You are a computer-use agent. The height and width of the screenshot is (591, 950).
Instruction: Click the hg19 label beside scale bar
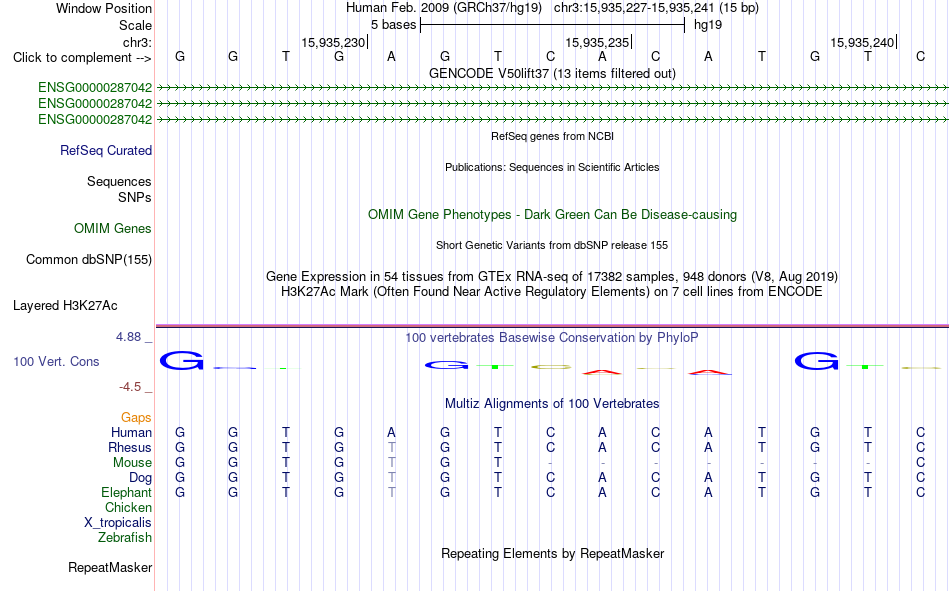point(708,25)
